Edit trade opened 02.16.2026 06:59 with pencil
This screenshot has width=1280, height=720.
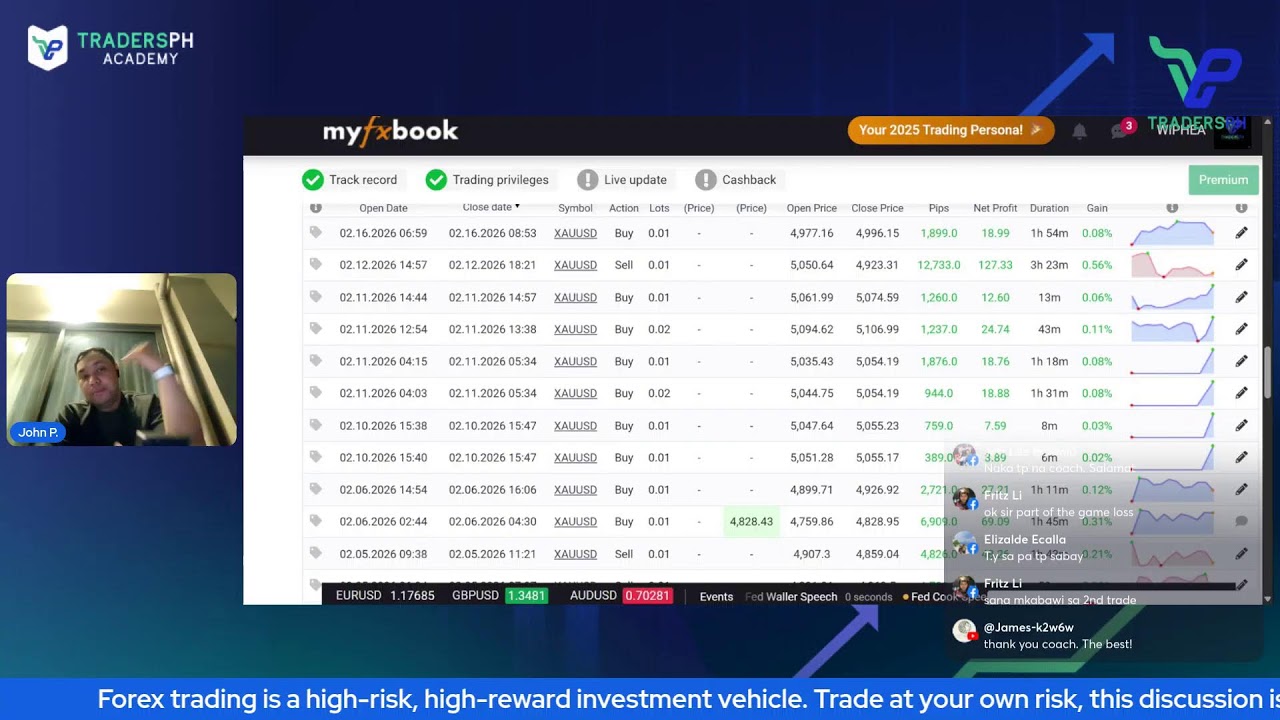tap(1241, 233)
